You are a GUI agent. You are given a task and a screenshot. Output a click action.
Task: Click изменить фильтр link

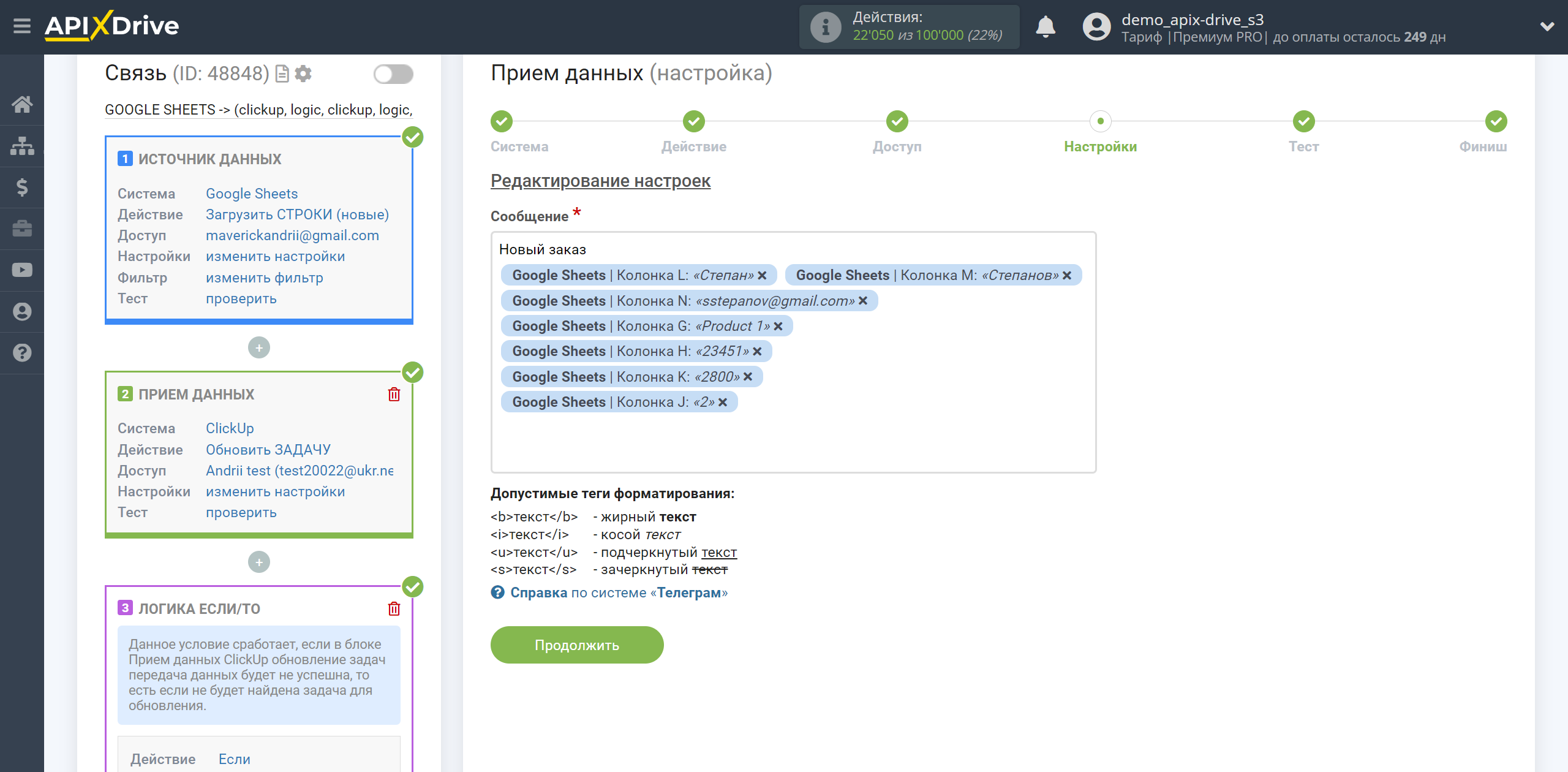coord(265,278)
